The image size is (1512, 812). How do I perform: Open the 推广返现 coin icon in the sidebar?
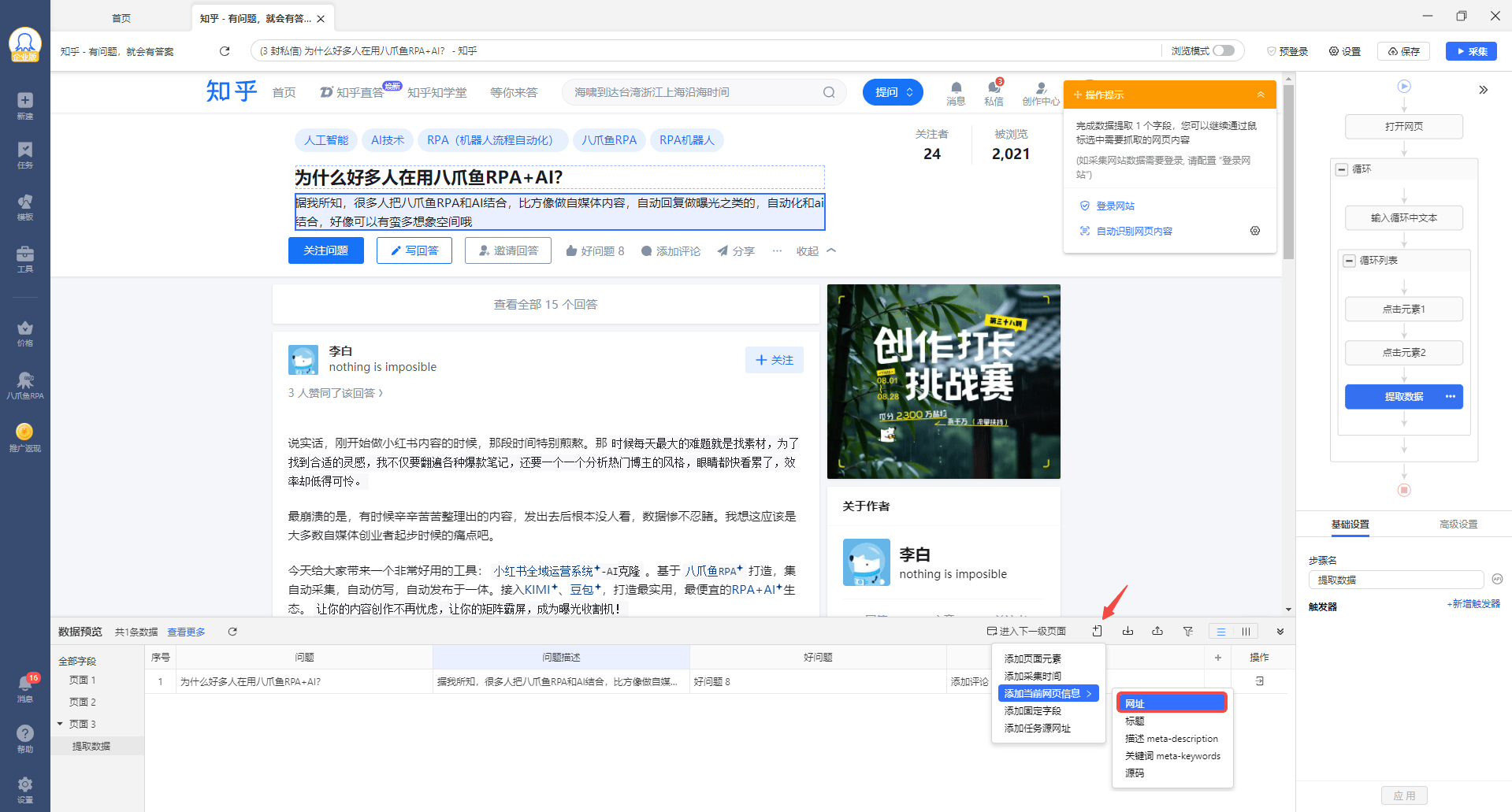(x=25, y=437)
